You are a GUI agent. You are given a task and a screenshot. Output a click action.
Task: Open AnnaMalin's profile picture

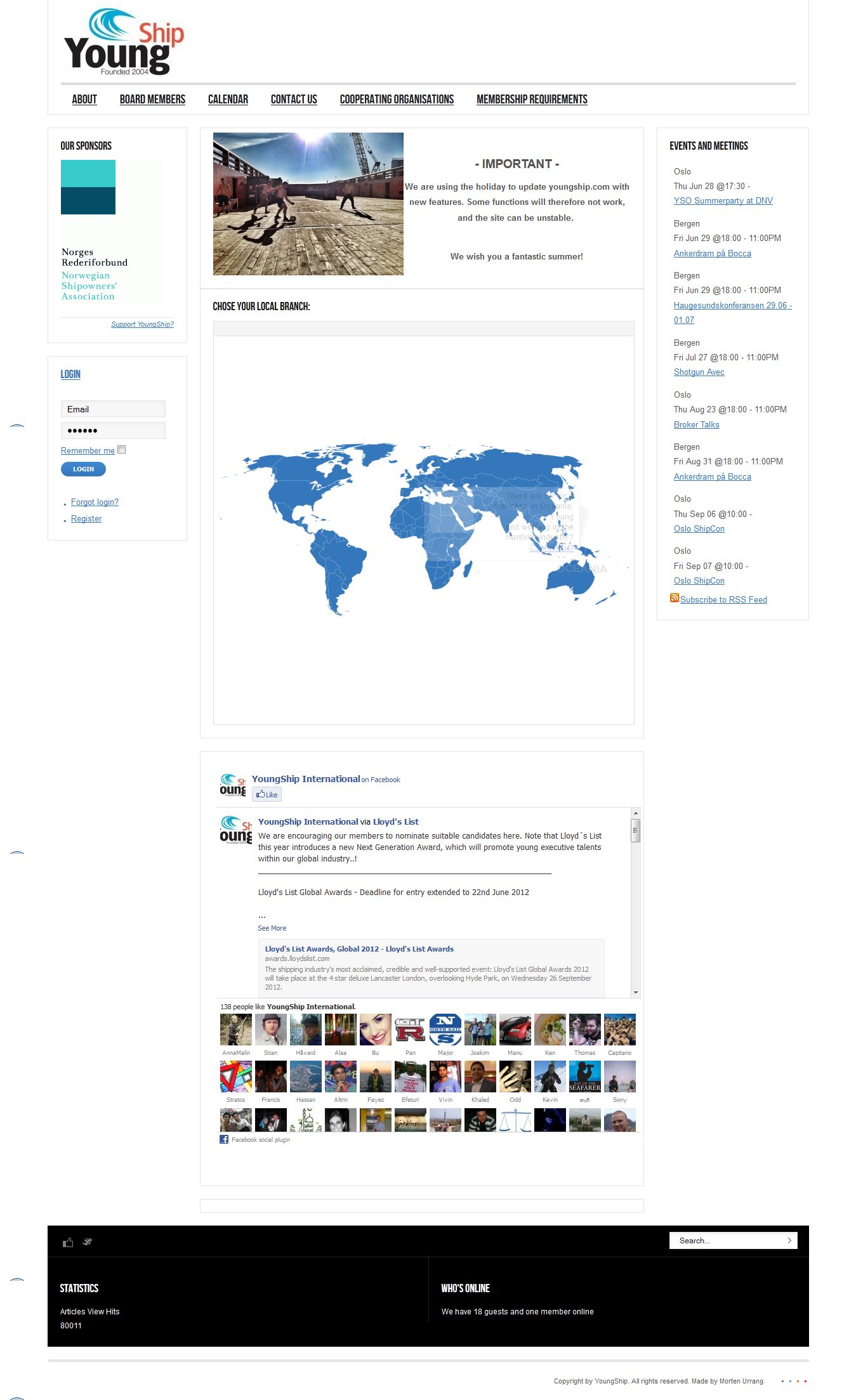tap(236, 1029)
